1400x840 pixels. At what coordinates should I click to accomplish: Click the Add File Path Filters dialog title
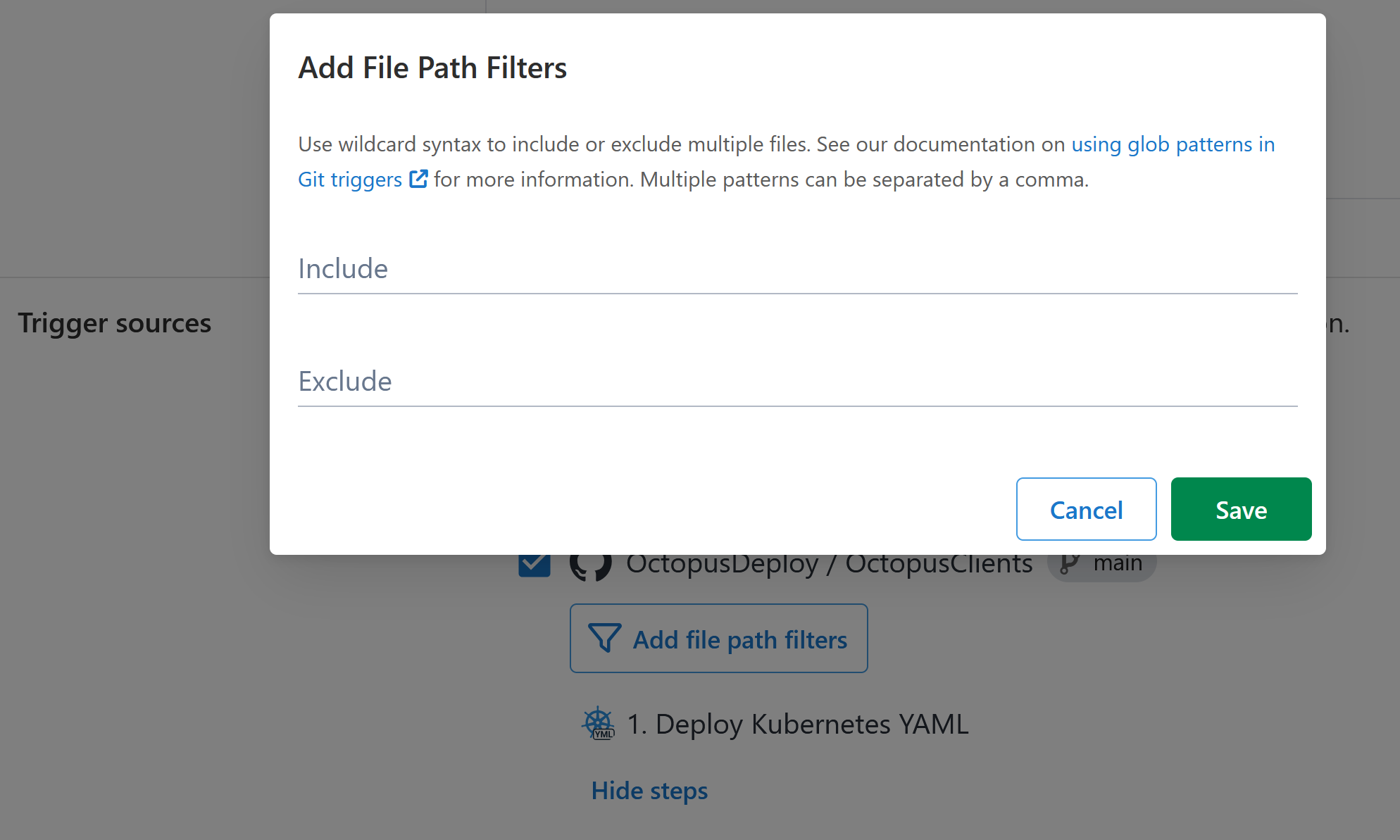432,67
